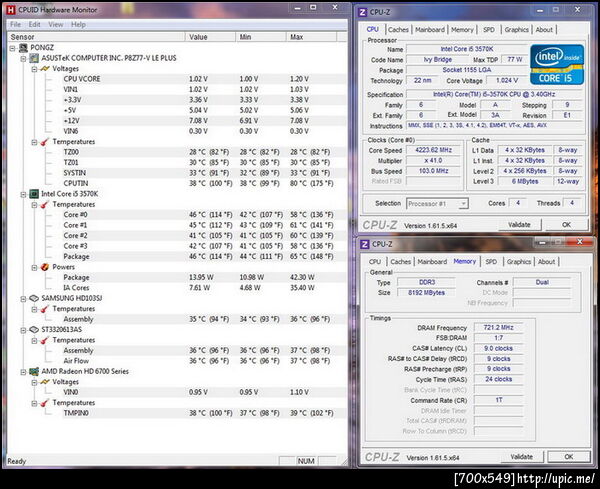
Task: Select the CPUTIN temperature row
Action: click(198, 184)
